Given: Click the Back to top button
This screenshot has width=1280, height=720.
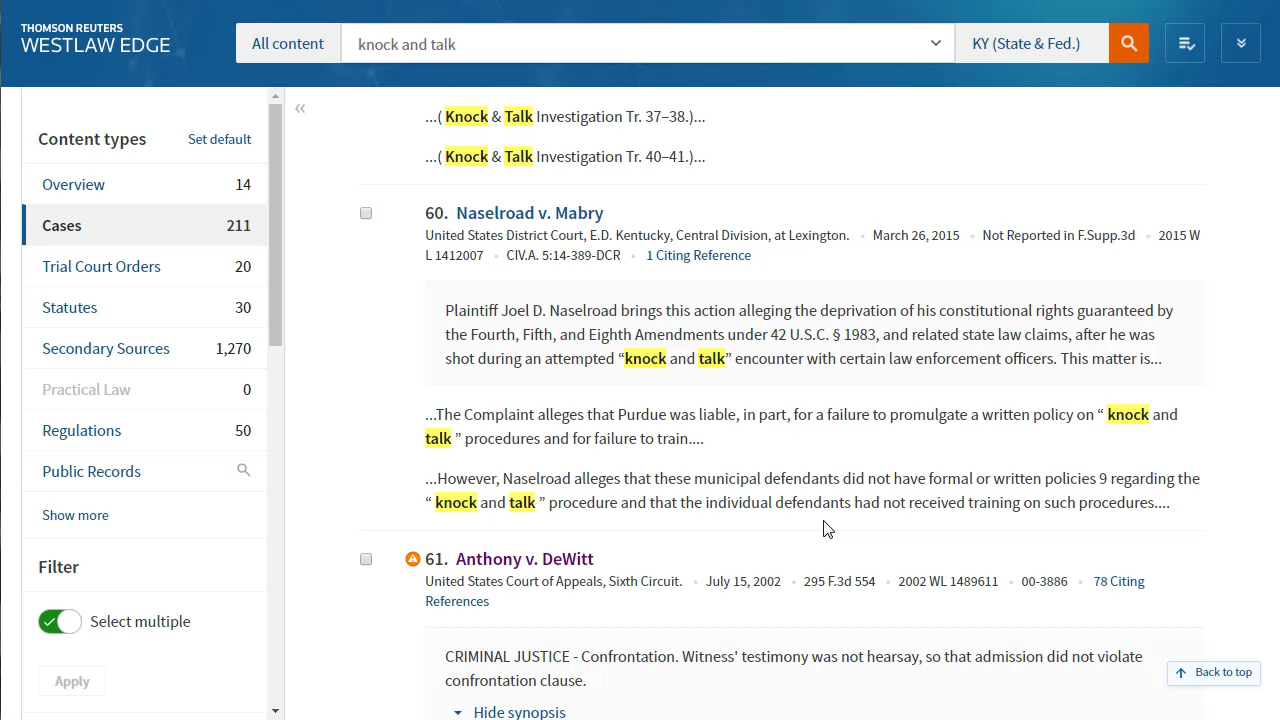Looking at the screenshot, I should click(1214, 672).
